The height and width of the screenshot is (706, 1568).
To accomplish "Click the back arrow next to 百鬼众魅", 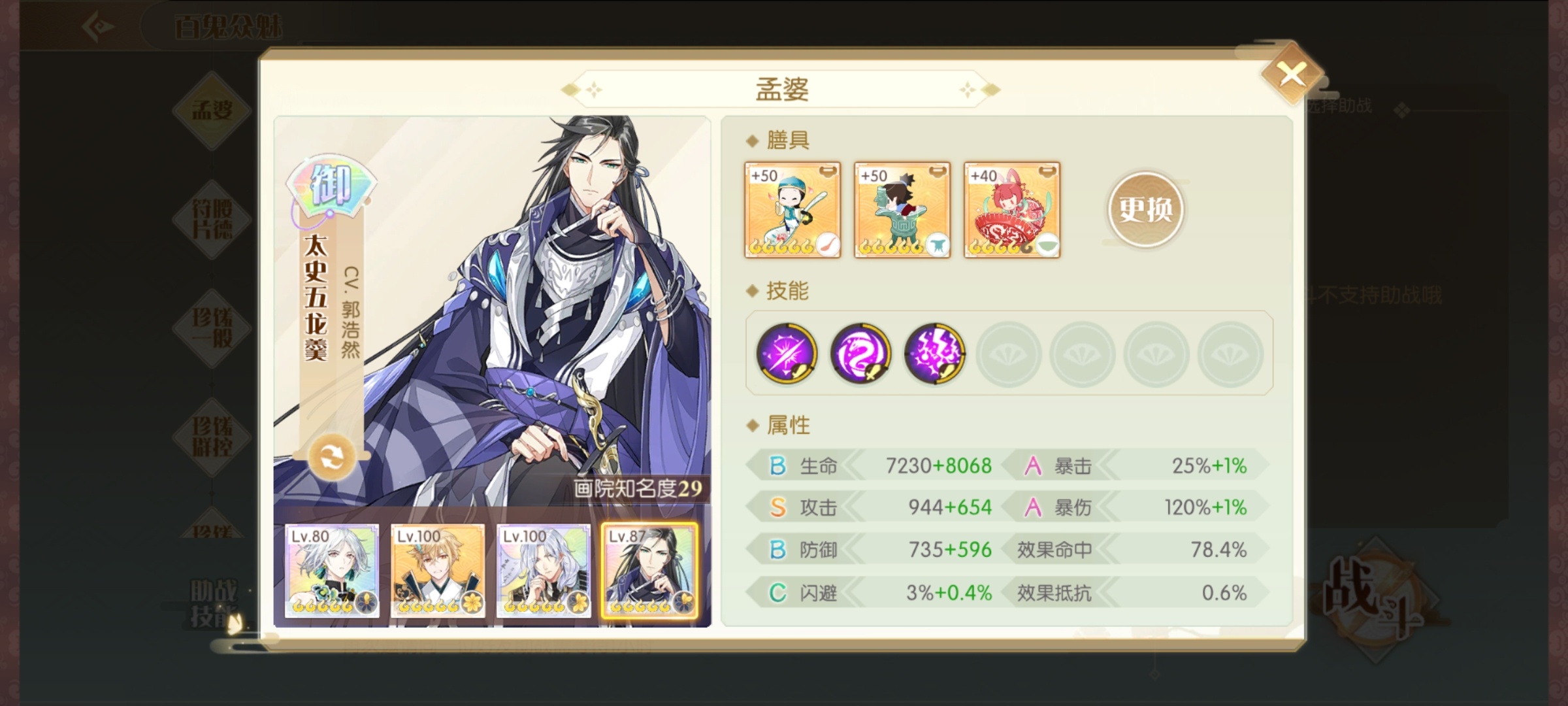I will pyautogui.click(x=99, y=26).
